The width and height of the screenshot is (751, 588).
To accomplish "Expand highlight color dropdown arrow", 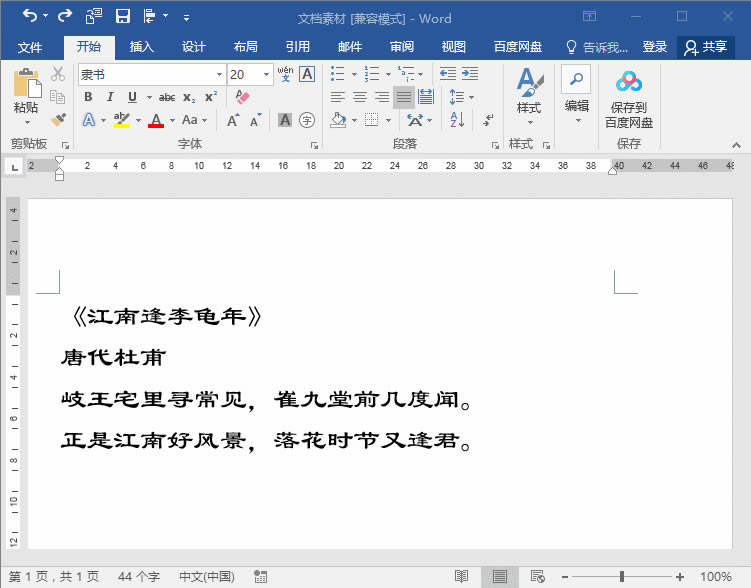I will (138, 120).
